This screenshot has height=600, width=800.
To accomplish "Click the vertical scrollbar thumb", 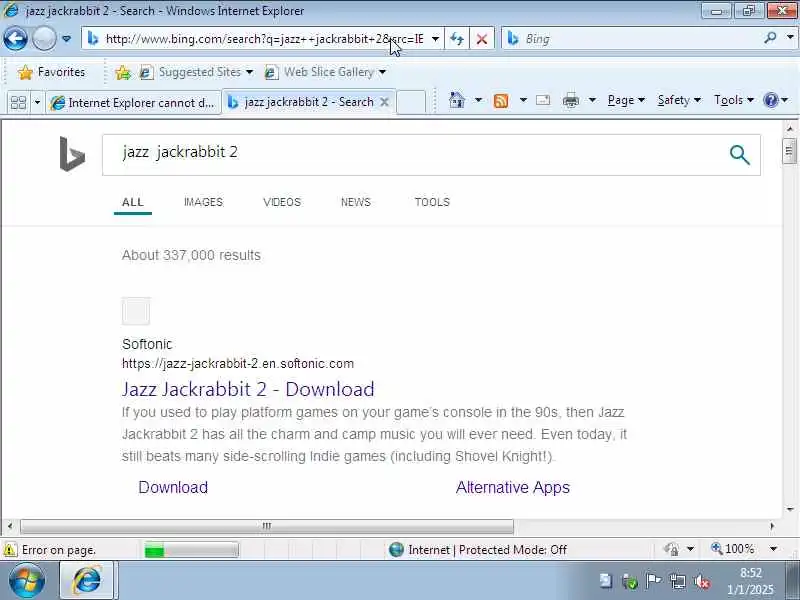I will pyautogui.click(x=789, y=151).
